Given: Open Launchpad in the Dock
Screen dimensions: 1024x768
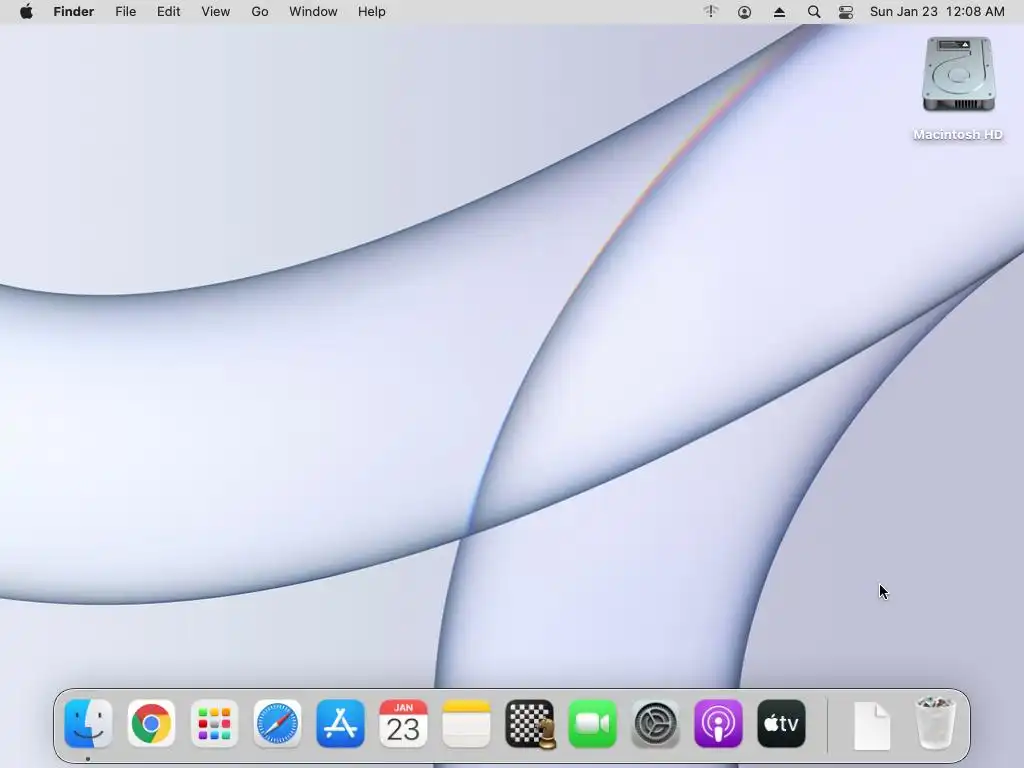Looking at the screenshot, I should coord(214,724).
